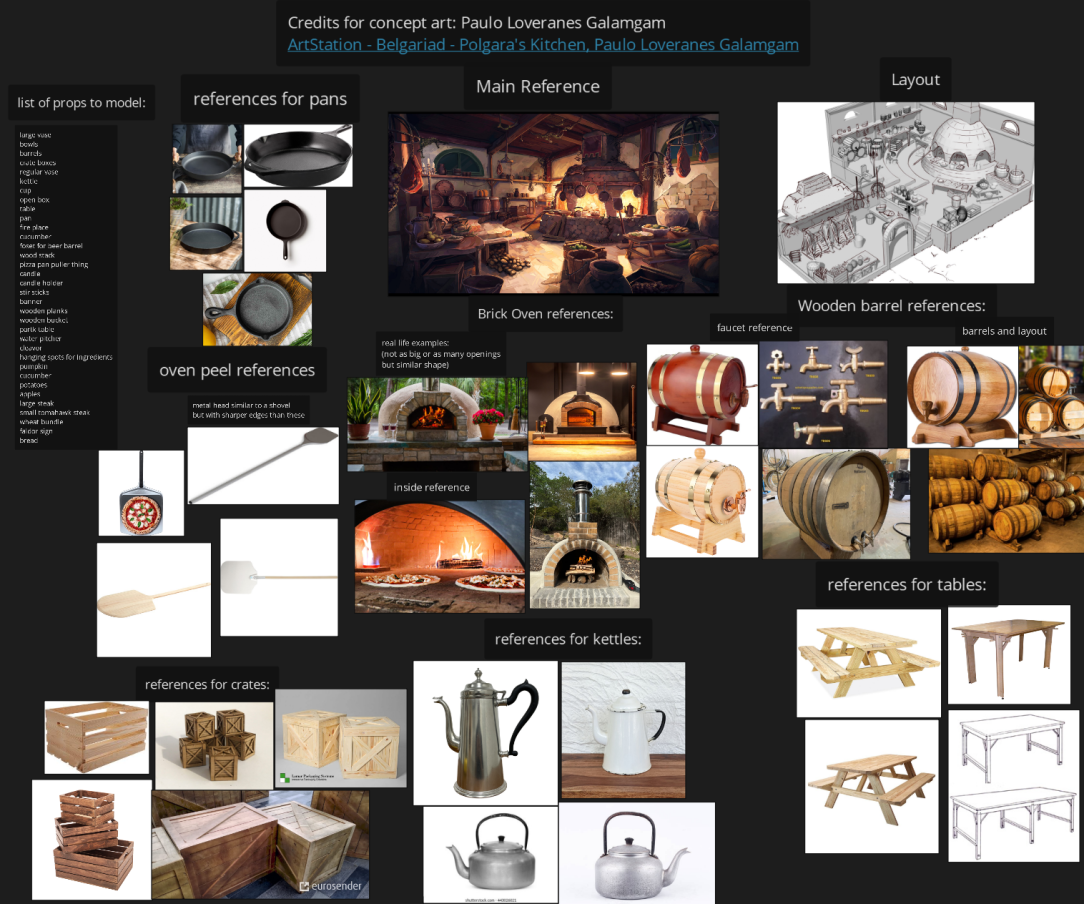Select the 'Main Reference' heading

(538, 86)
